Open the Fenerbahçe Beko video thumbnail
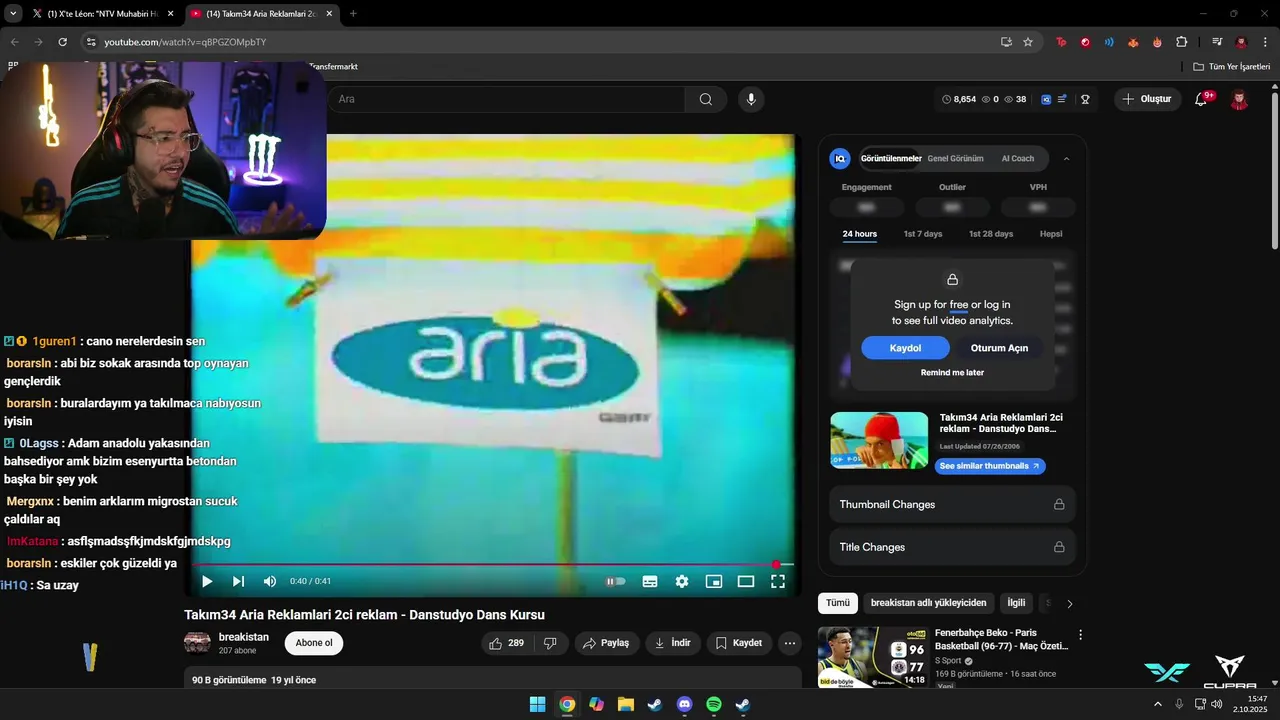The width and height of the screenshot is (1280, 720). click(x=873, y=657)
